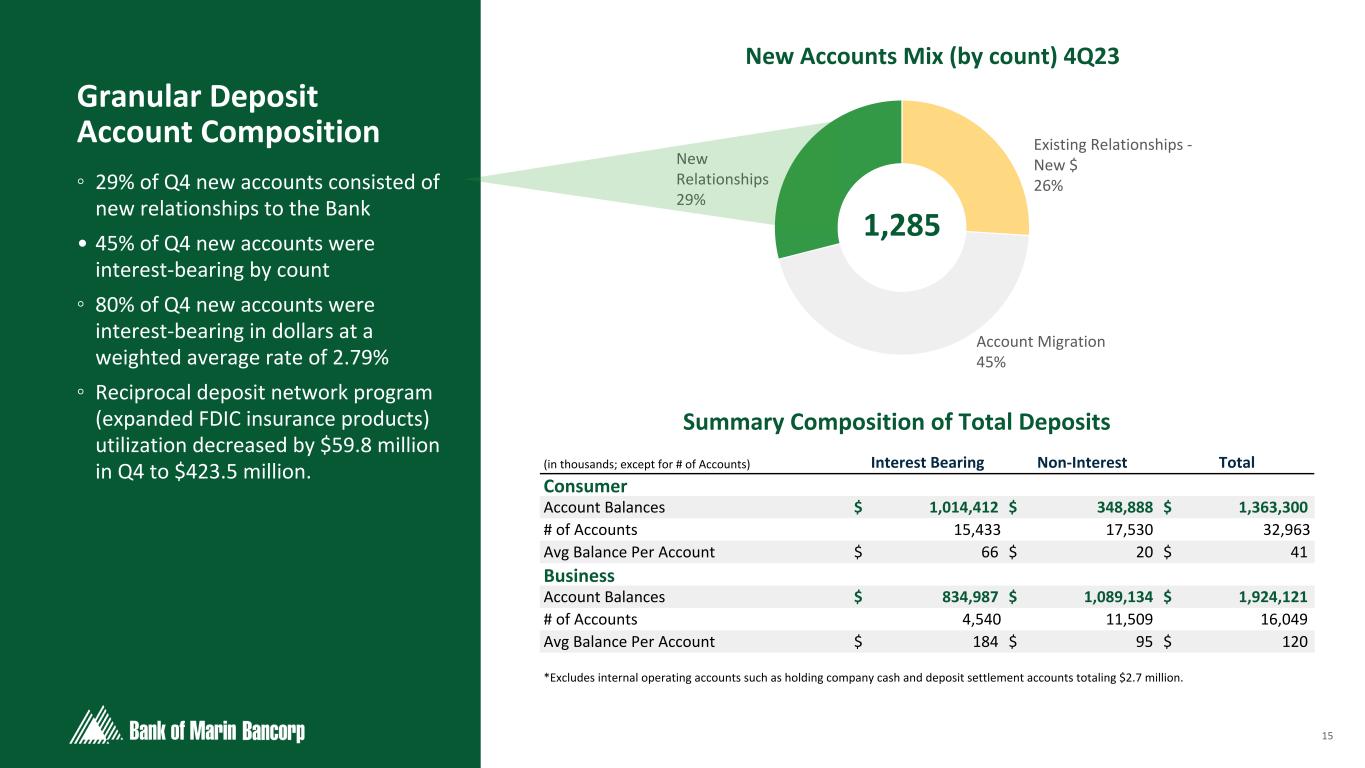
Task: Click the 1,285 total in donut center
Action: 902,226
